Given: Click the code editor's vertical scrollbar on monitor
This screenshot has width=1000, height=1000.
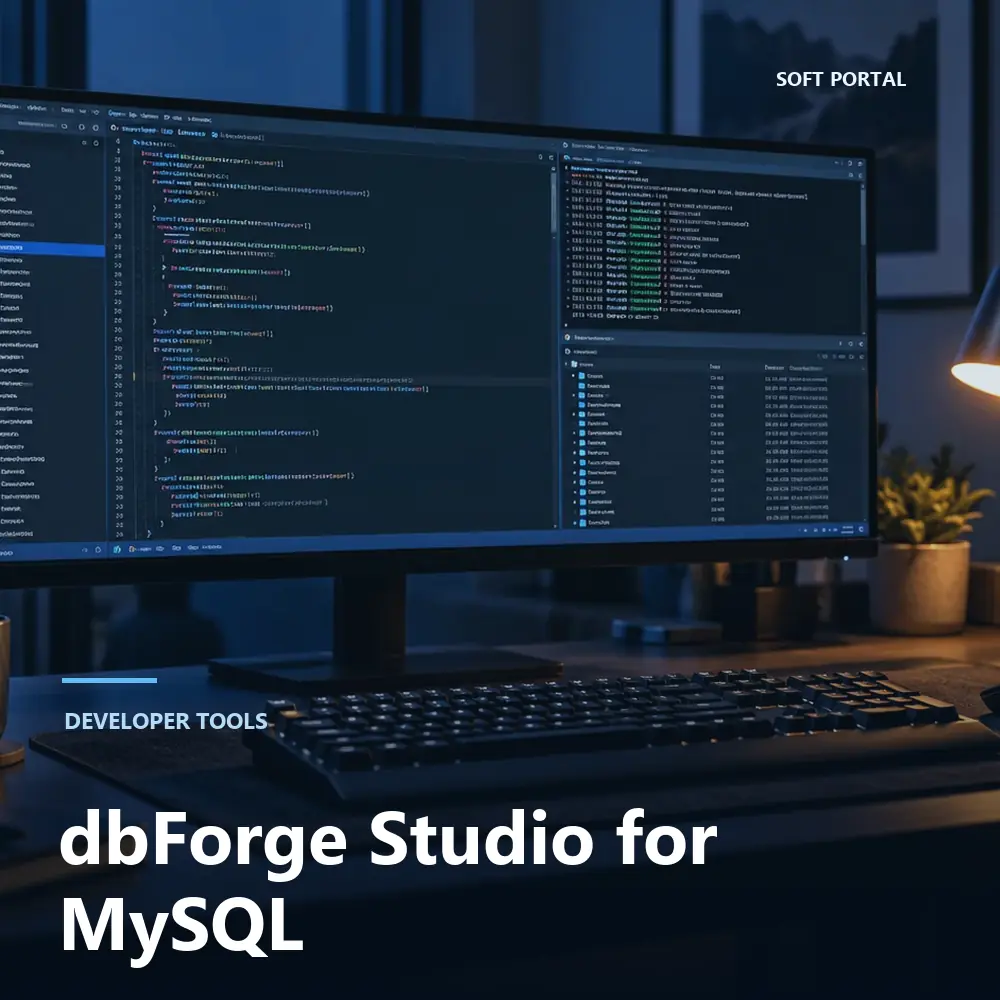Looking at the screenshot, I should point(553,202).
